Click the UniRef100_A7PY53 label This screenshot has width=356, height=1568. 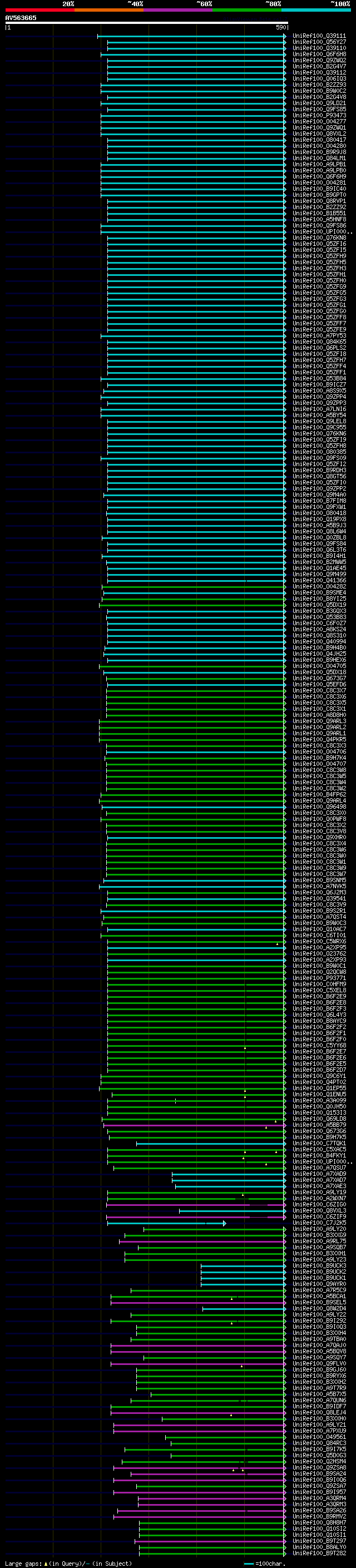[319, 335]
